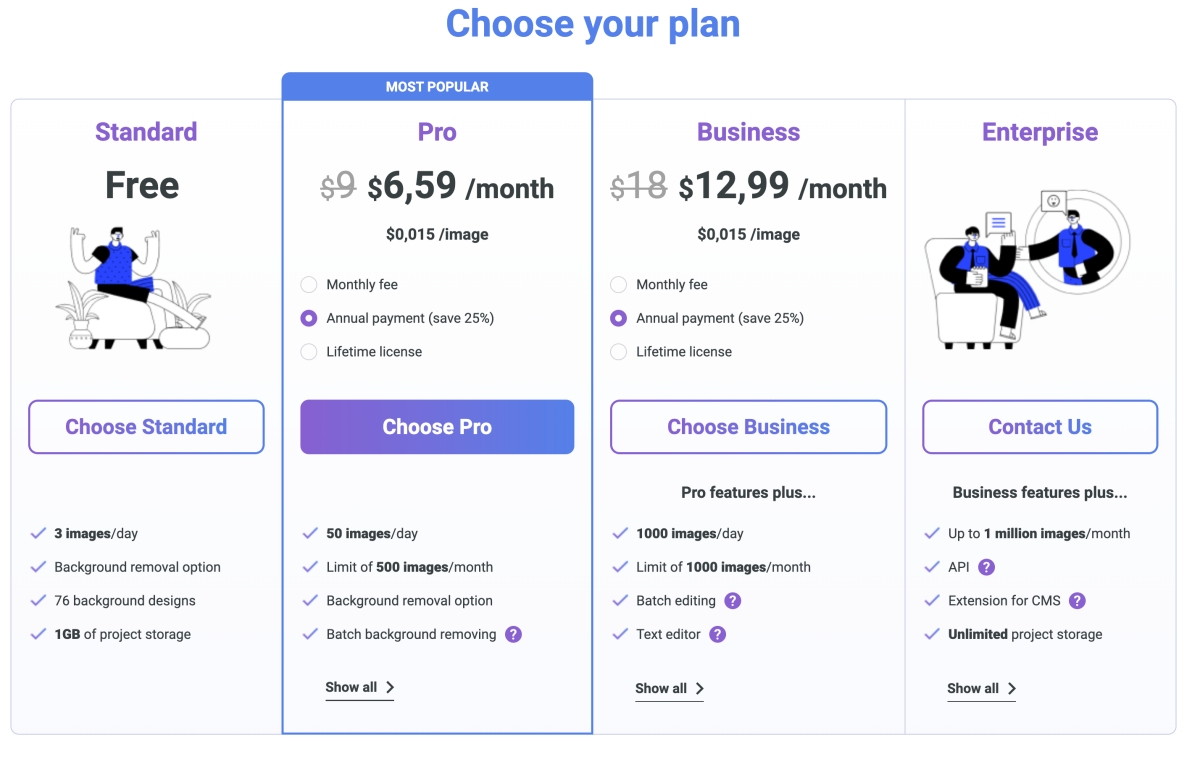Click the Enterprise plan meeting illustration
Viewport: 1200px width, 759px height.
pos(1027,268)
